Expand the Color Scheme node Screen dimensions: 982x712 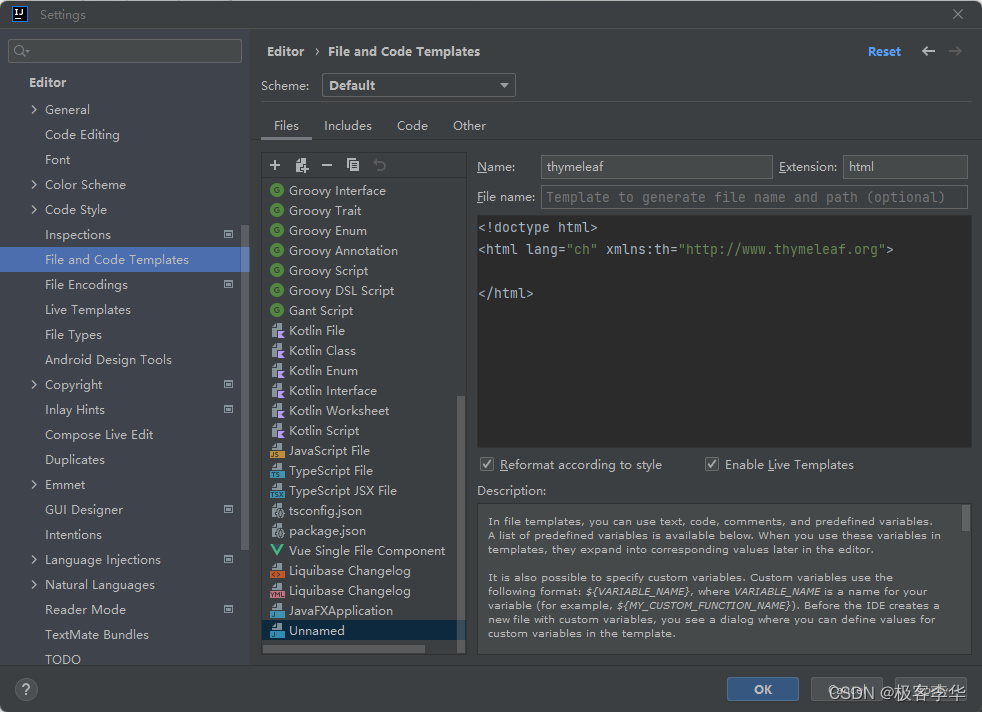click(x=34, y=184)
